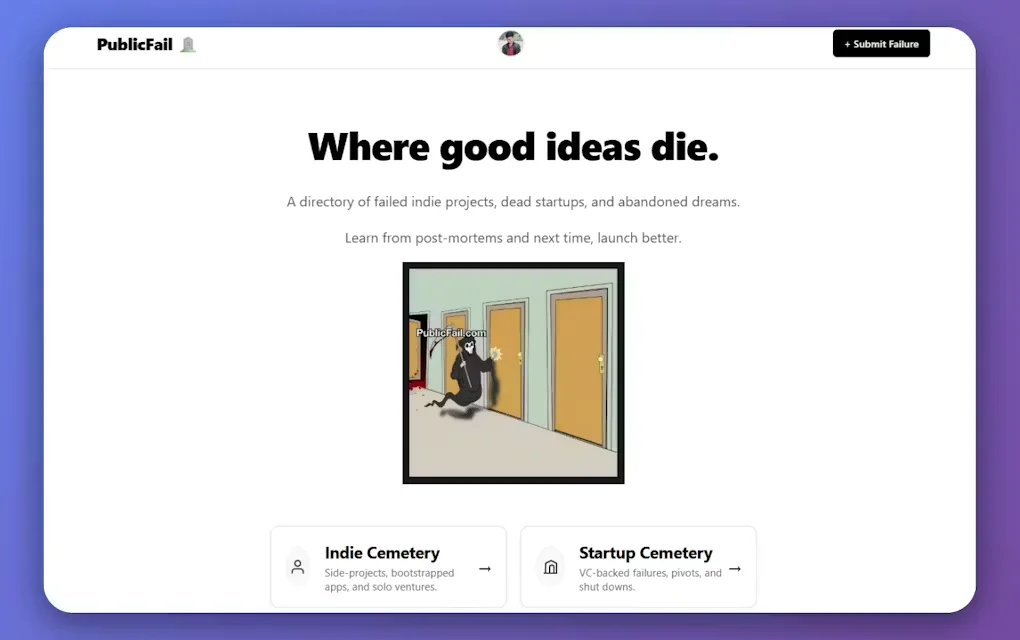Click the middle orange door in the meme
Viewport: 1020px width, 640px height.
tap(507, 365)
